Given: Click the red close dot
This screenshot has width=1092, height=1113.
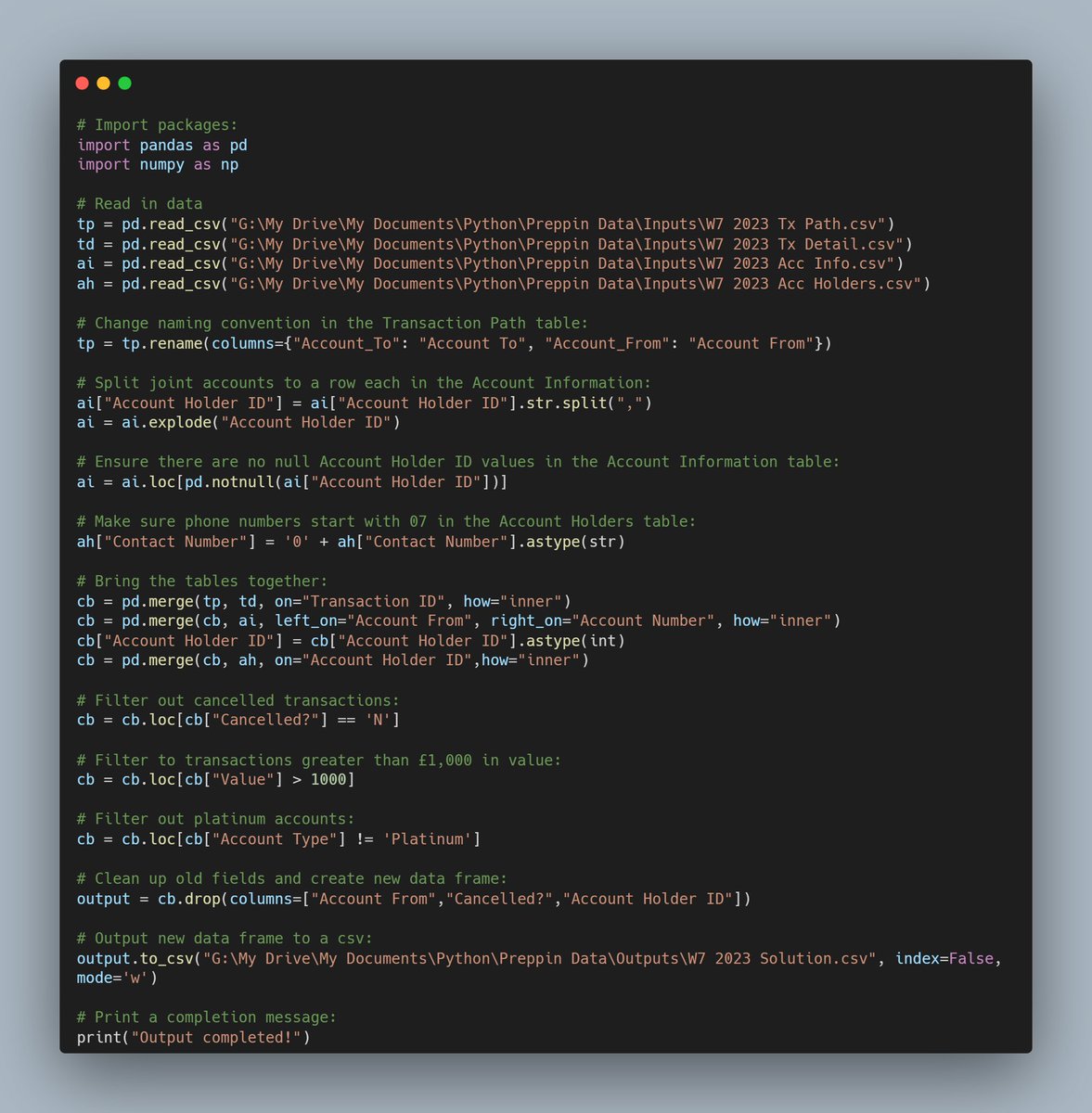Looking at the screenshot, I should [x=82, y=83].
